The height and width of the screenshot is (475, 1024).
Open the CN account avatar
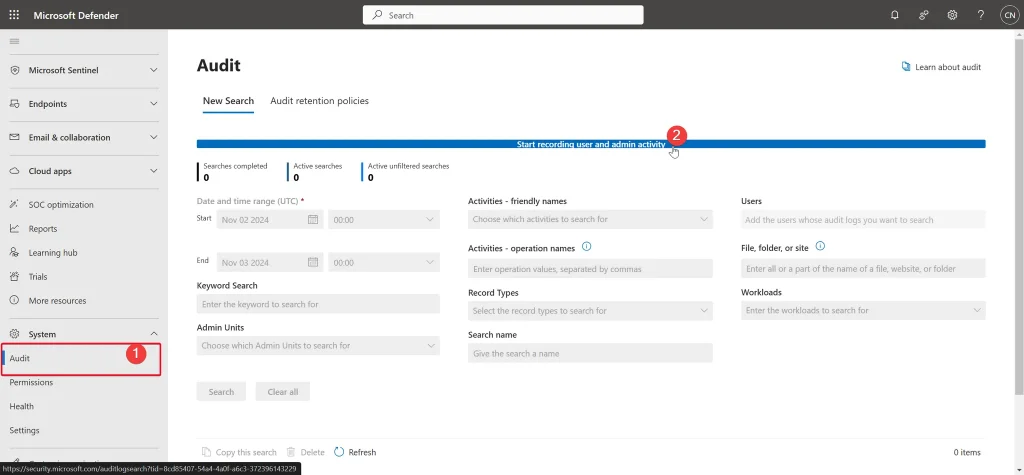tap(1009, 15)
